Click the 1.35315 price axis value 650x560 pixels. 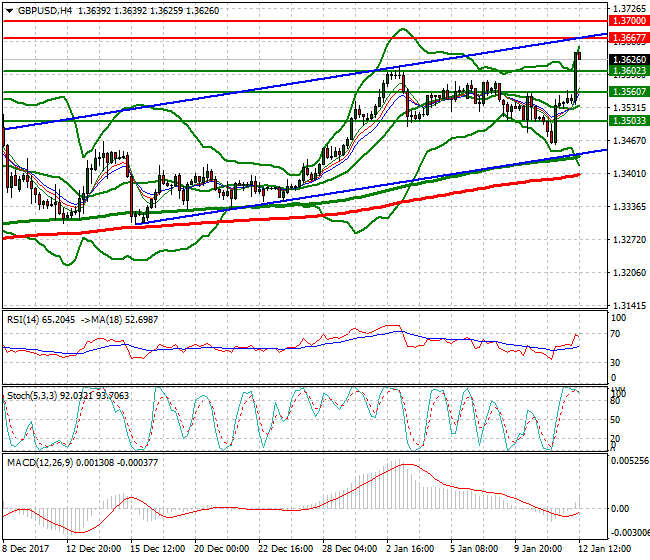point(629,108)
